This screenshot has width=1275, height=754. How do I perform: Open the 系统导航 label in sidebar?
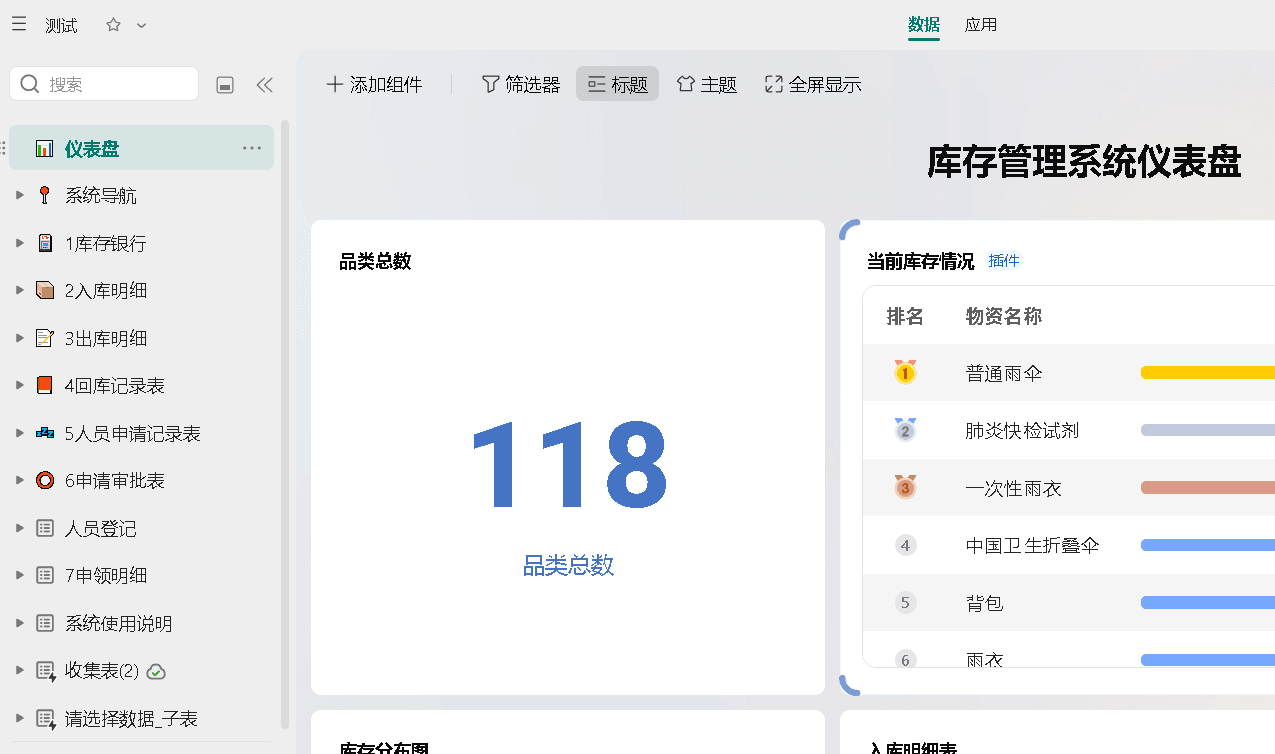(x=101, y=196)
